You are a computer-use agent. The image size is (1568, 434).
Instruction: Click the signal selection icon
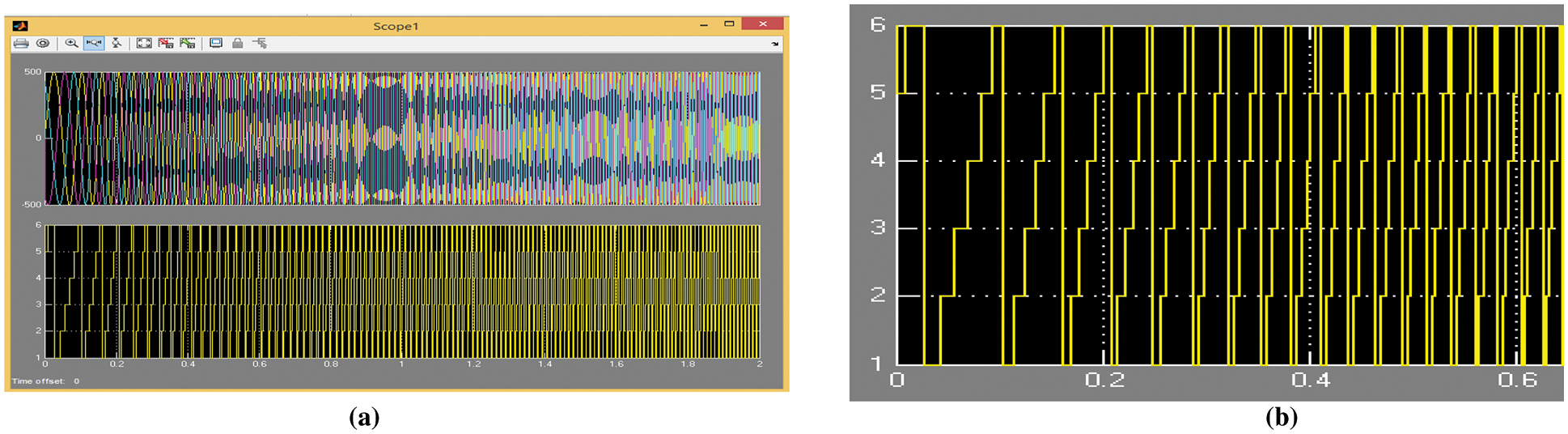(260, 44)
